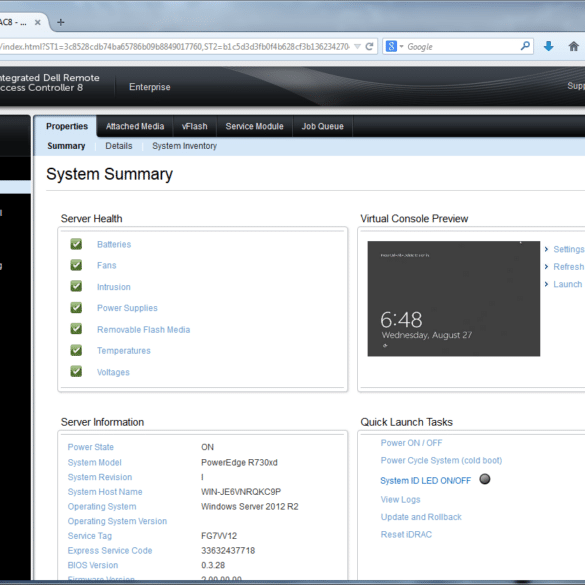The width and height of the screenshot is (585, 585).
Task: Open Update and Rollback task
Action: [x=421, y=517]
